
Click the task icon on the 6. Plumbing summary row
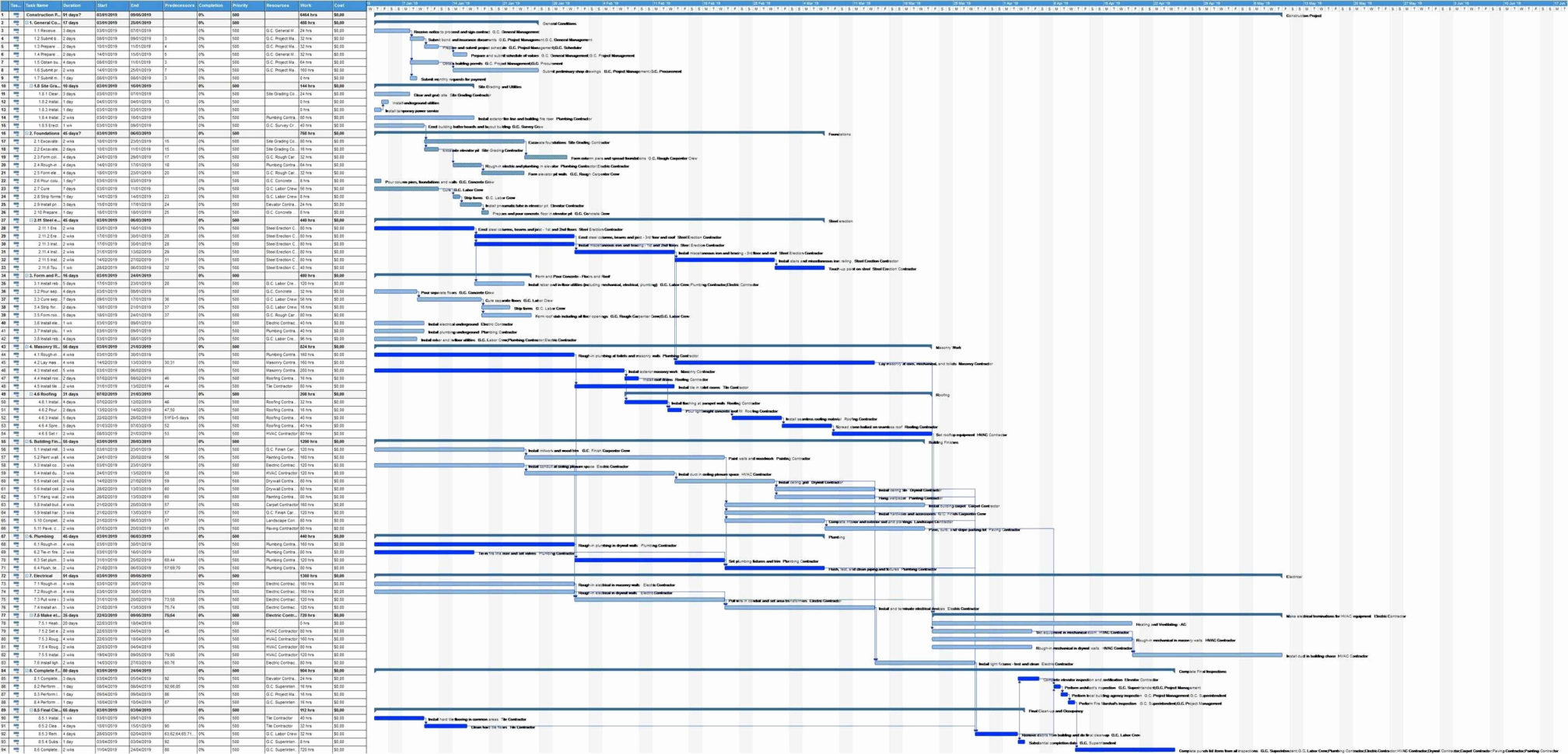(17, 536)
